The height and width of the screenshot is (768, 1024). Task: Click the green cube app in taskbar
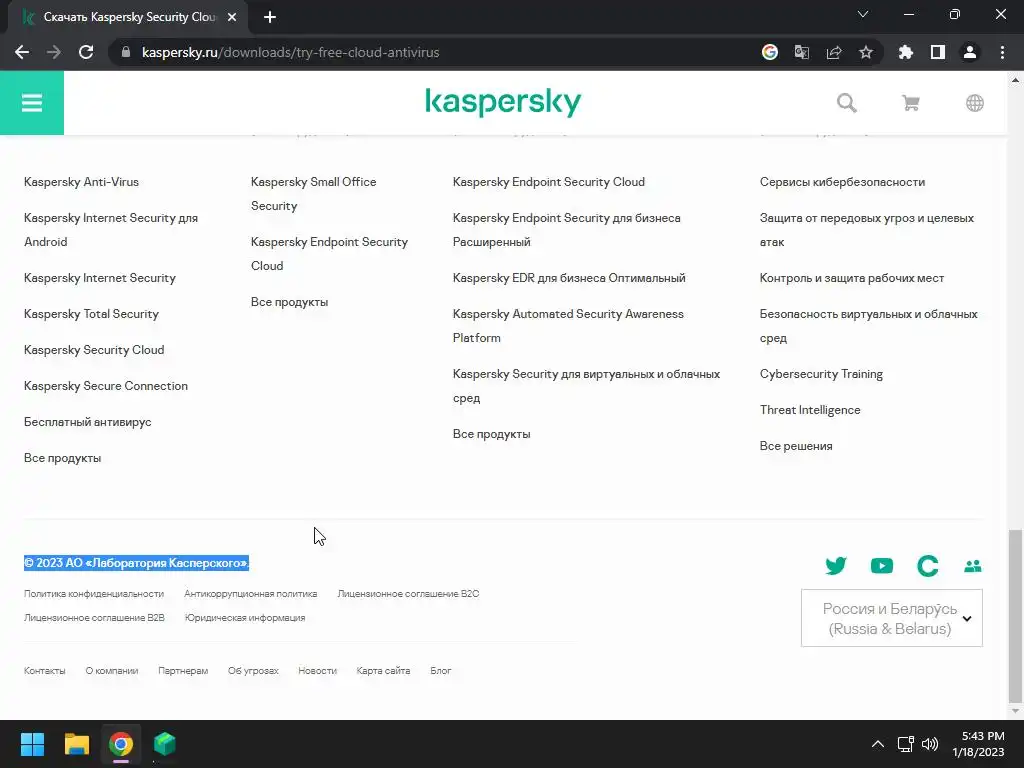pyautogui.click(x=165, y=744)
